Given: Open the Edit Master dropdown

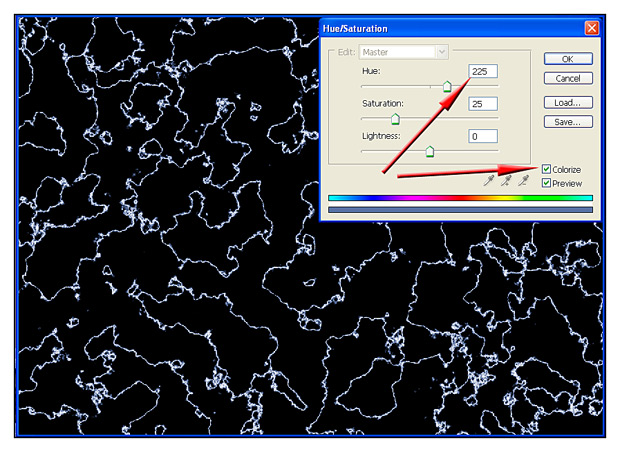Looking at the screenshot, I should tap(403, 52).
